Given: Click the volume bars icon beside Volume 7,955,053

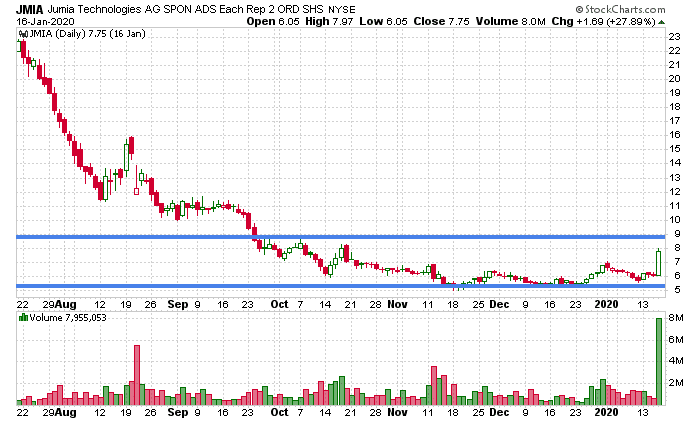Looking at the screenshot, I should [23, 317].
